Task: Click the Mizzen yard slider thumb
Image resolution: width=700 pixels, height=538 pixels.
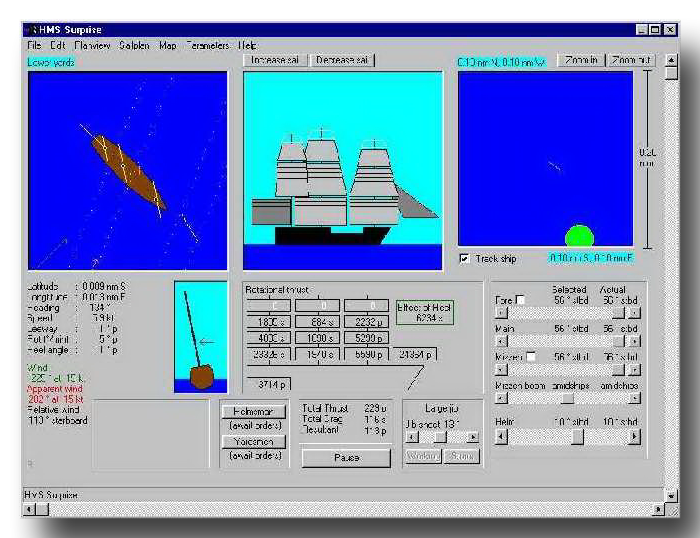Action: pos(618,370)
